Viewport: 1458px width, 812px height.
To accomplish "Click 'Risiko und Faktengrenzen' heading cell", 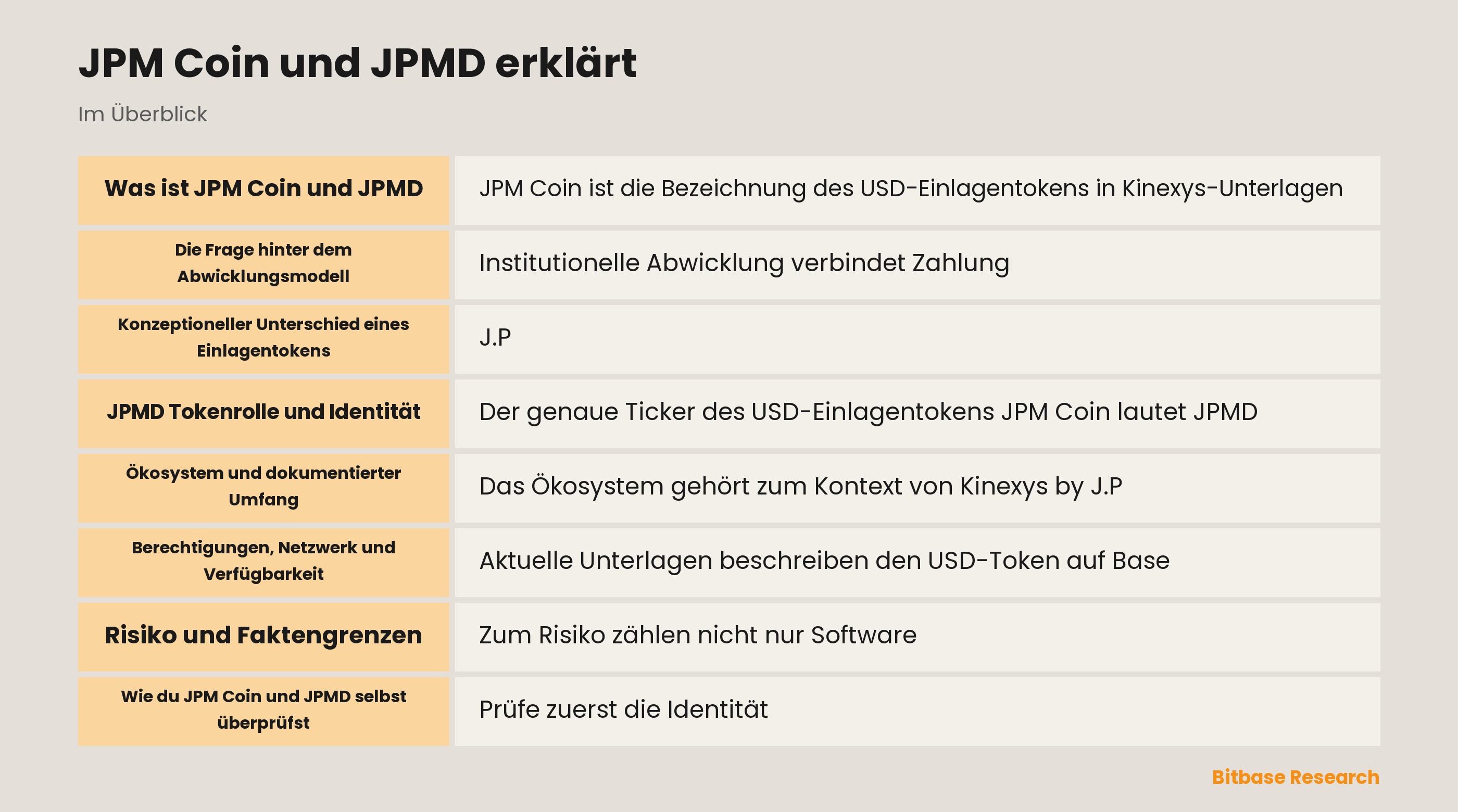I will (263, 637).
